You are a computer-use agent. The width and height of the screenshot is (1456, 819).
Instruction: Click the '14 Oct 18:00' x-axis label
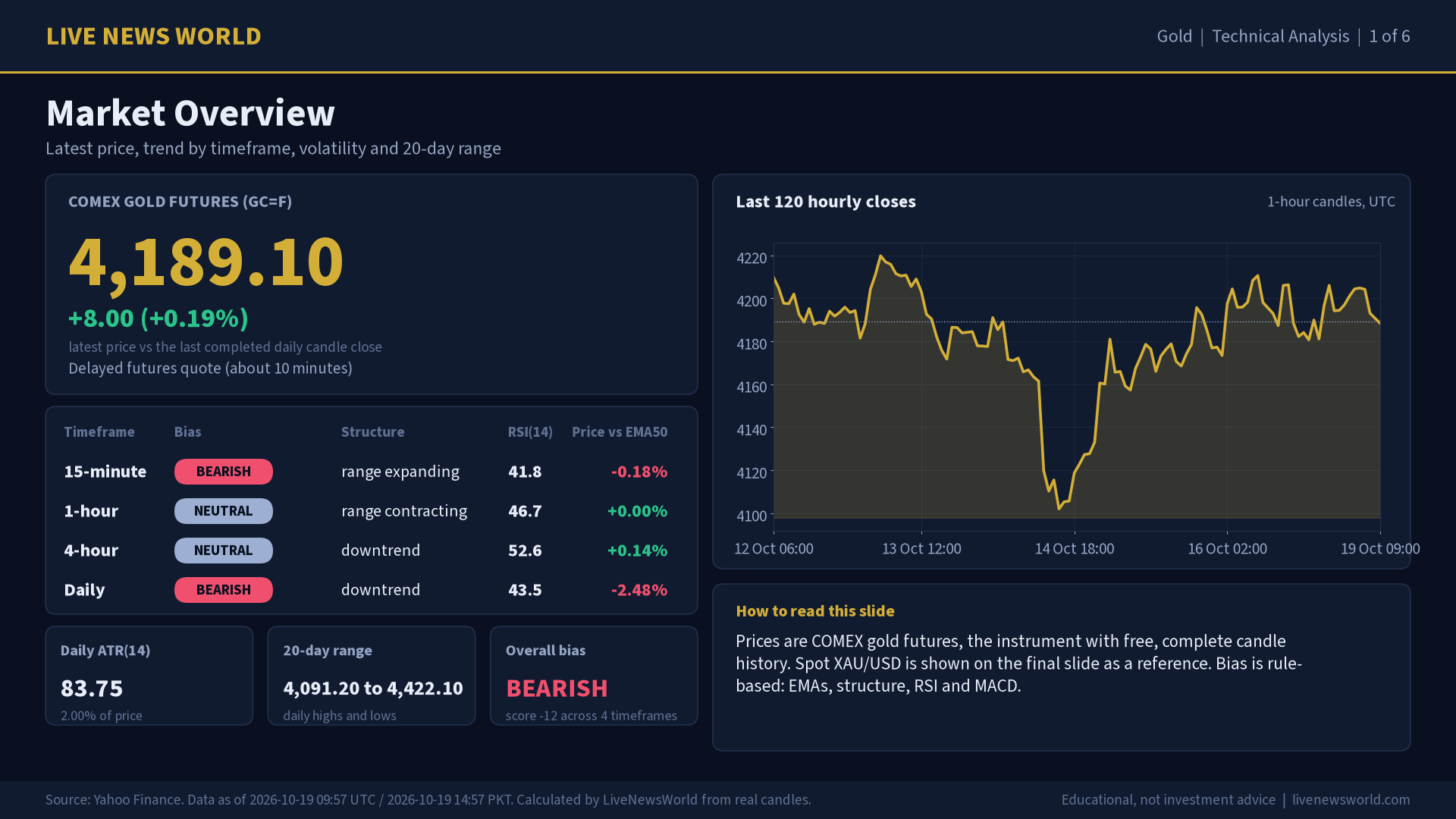pyautogui.click(x=1075, y=549)
